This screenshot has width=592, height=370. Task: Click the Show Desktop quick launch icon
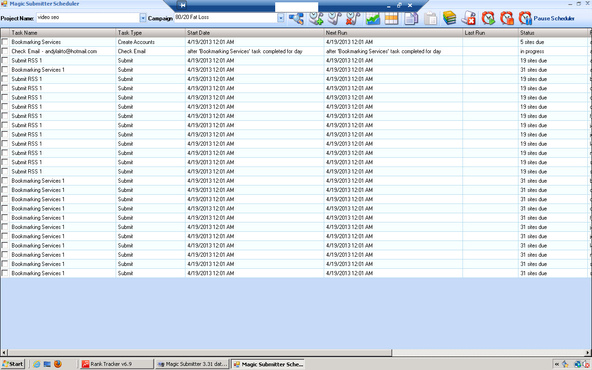tap(47, 364)
